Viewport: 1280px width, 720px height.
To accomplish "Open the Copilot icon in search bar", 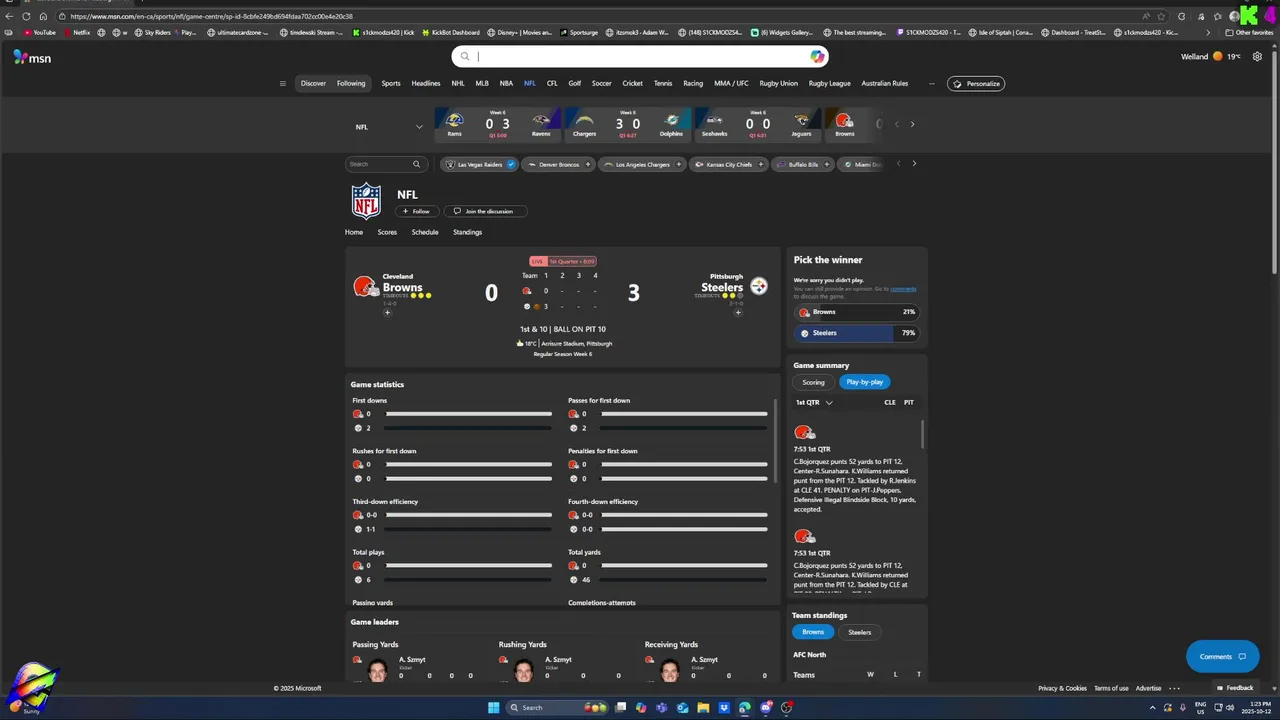I will tap(817, 57).
